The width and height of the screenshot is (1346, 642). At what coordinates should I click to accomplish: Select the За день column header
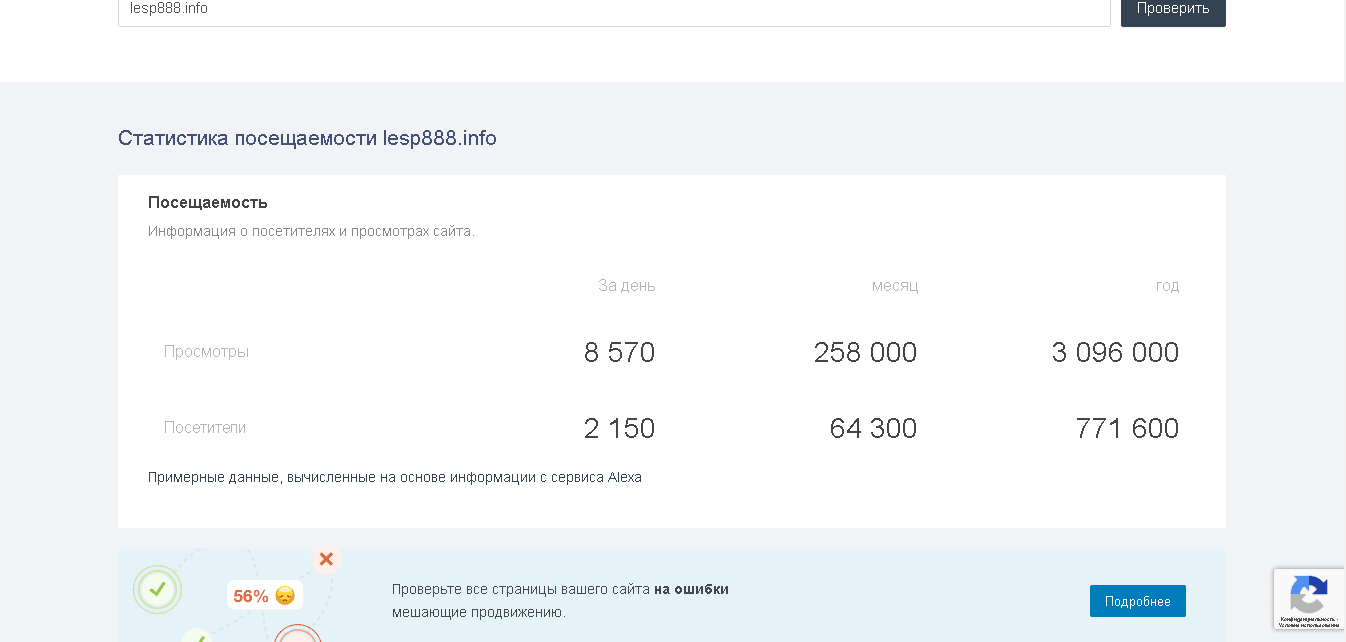tap(626, 286)
